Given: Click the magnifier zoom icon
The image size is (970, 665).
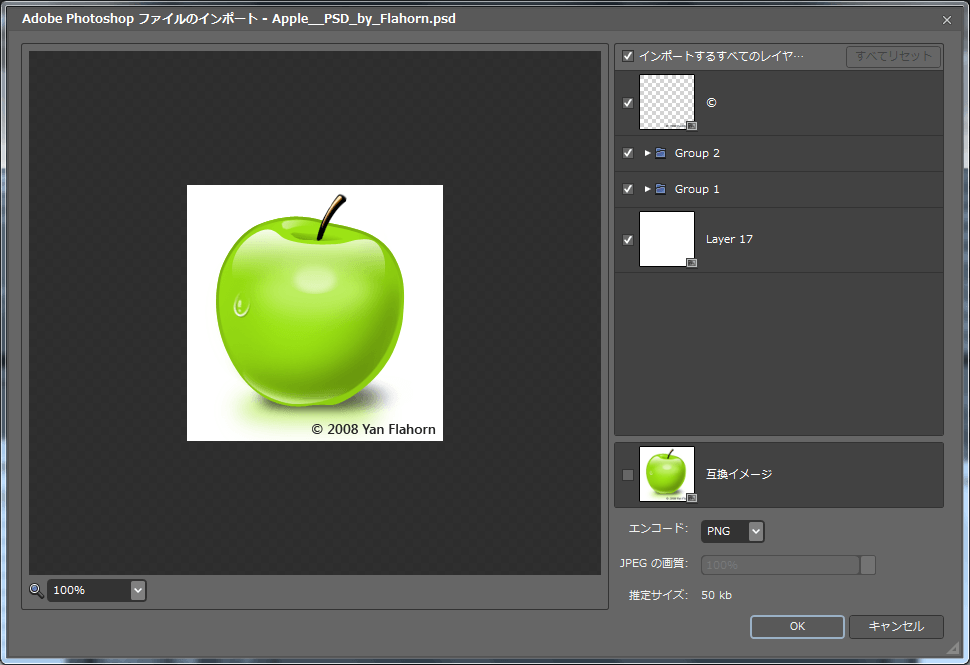Looking at the screenshot, I should tap(36, 590).
